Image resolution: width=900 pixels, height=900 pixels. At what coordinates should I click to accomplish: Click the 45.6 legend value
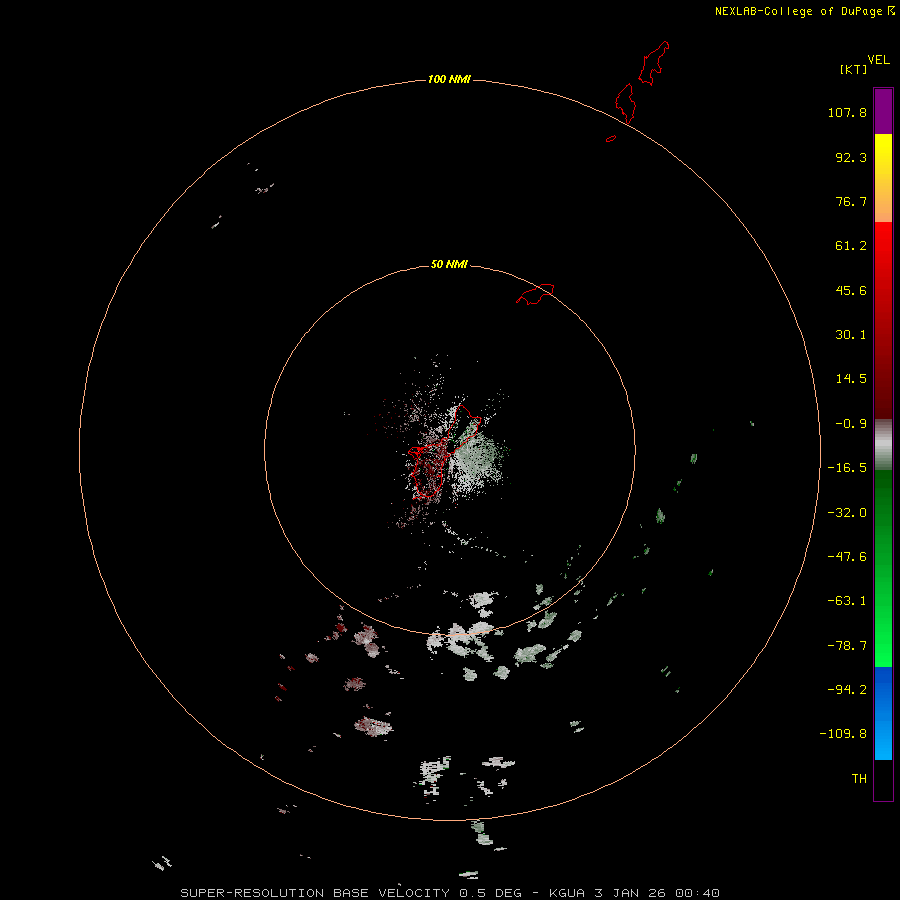coord(851,290)
